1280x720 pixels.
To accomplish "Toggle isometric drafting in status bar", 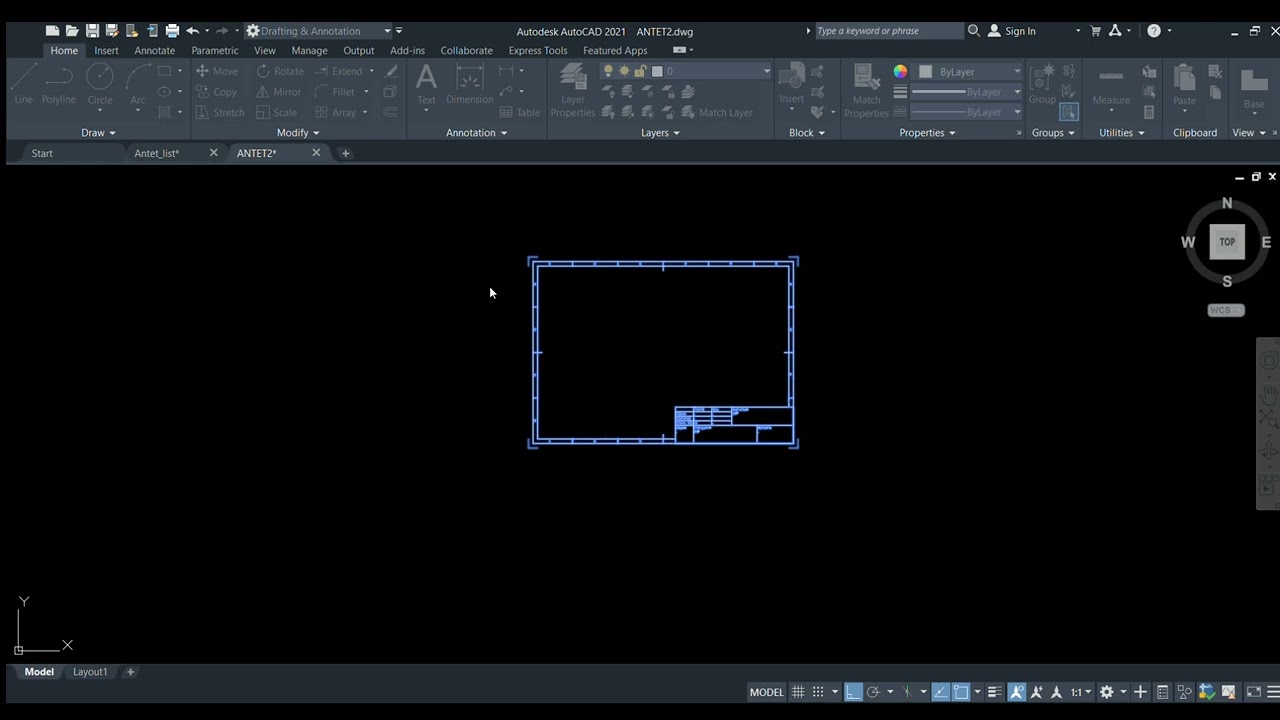I will pos(907,692).
